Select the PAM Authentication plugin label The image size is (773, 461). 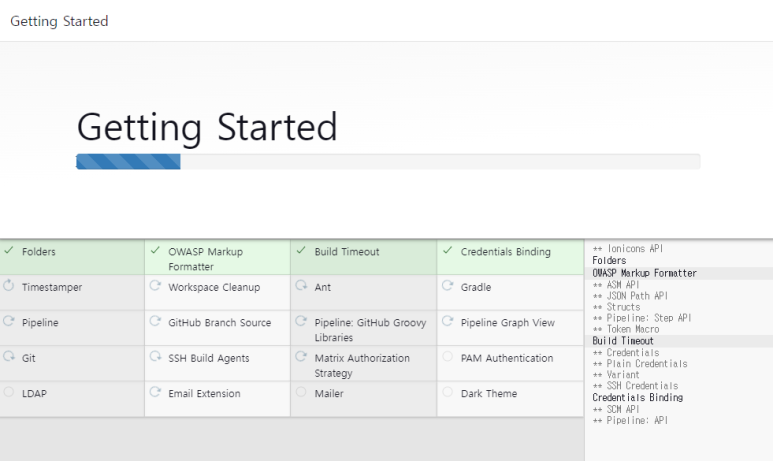point(507,358)
